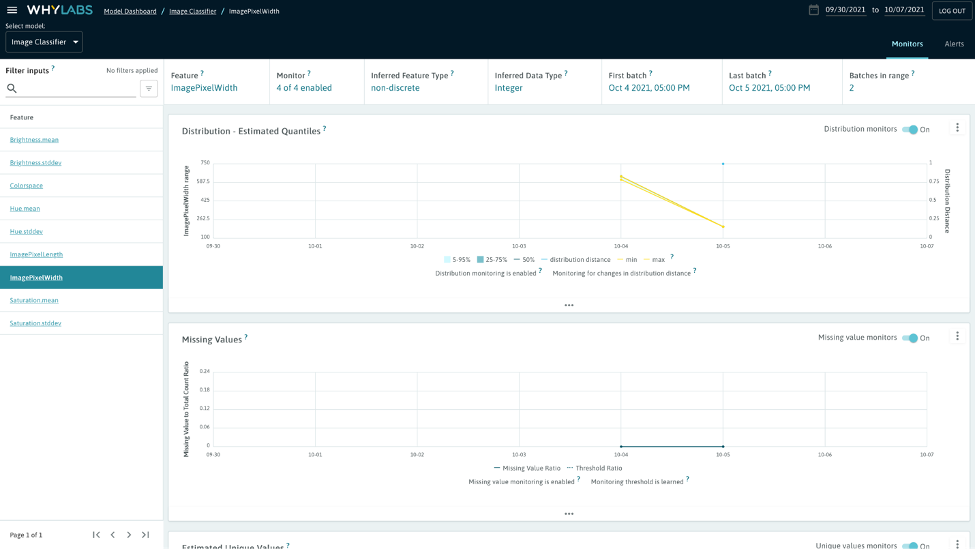The width and height of the screenshot is (977, 550).
Task: Select Colorspace feature
Action: [x=26, y=186]
